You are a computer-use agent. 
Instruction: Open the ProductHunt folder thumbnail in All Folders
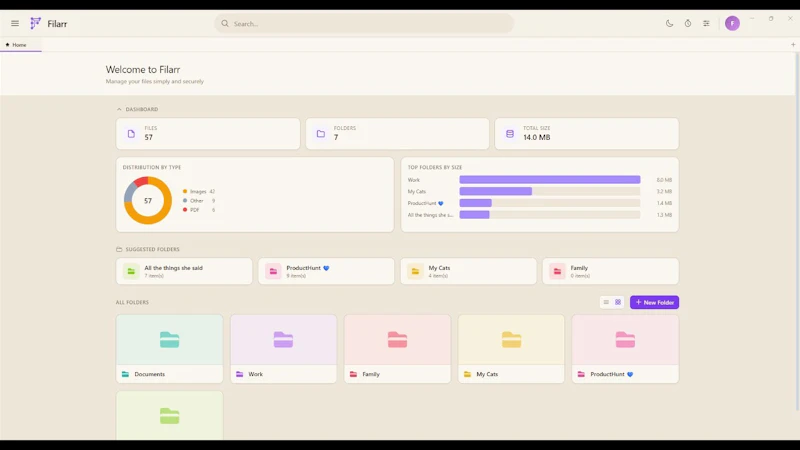(625, 340)
